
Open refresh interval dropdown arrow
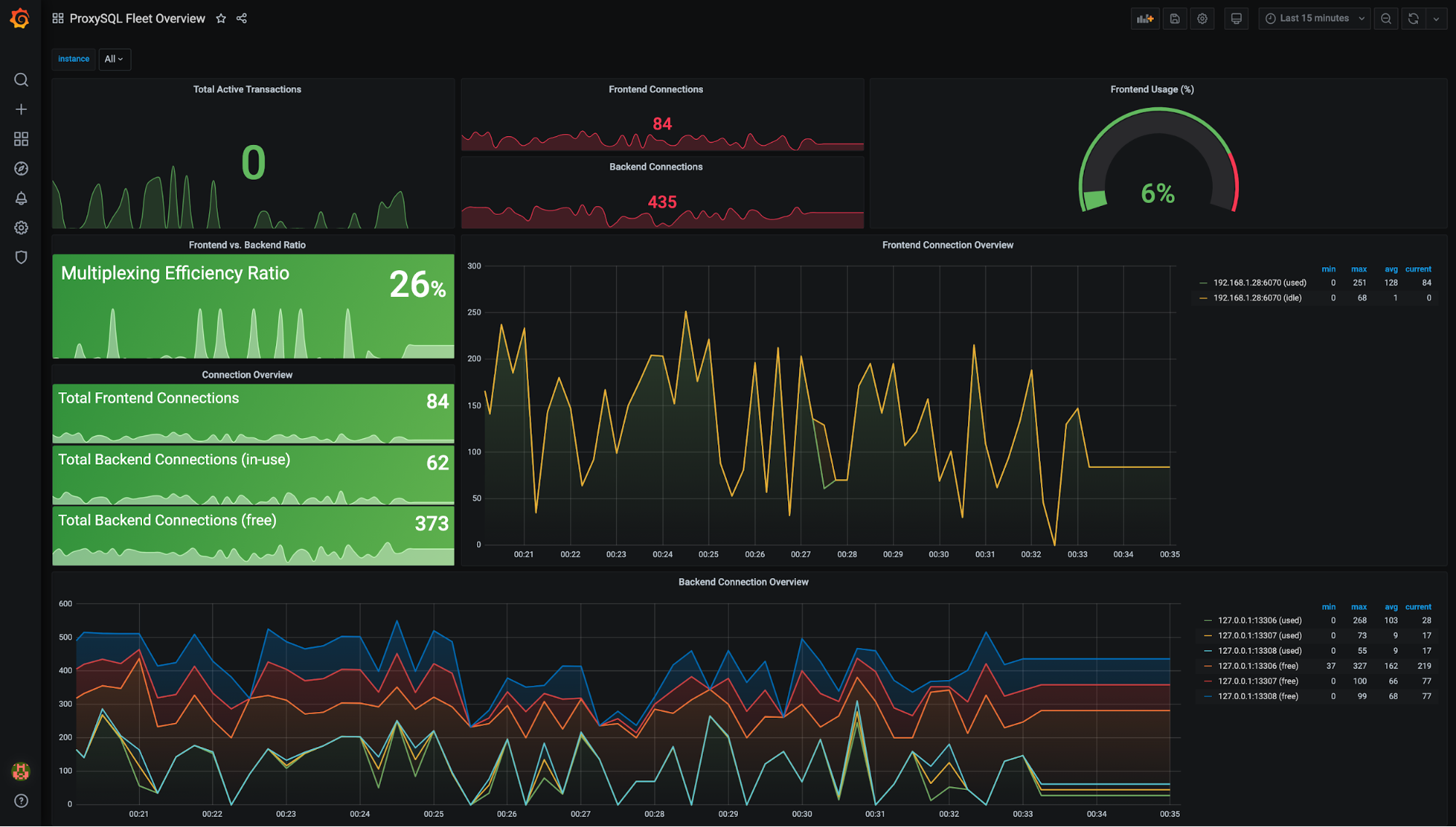coord(1436,19)
